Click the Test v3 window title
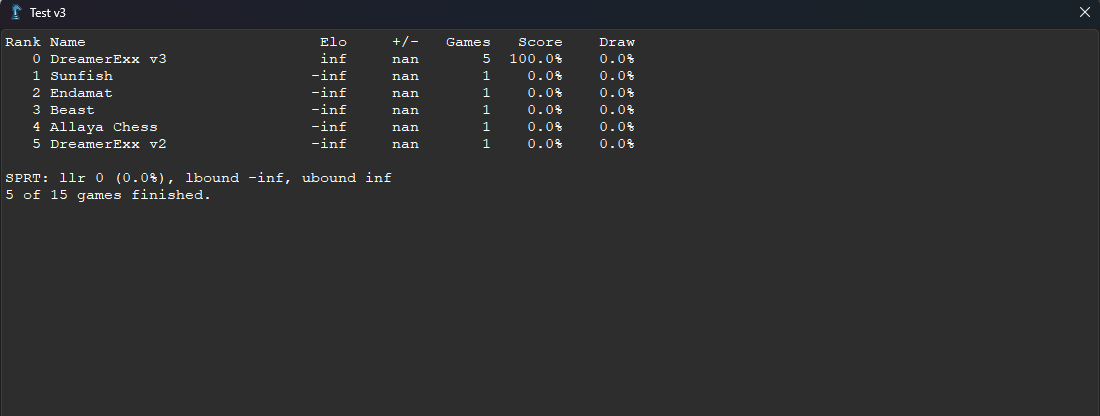Image resolution: width=1100 pixels, height=416 pixels. coord(48,13)
